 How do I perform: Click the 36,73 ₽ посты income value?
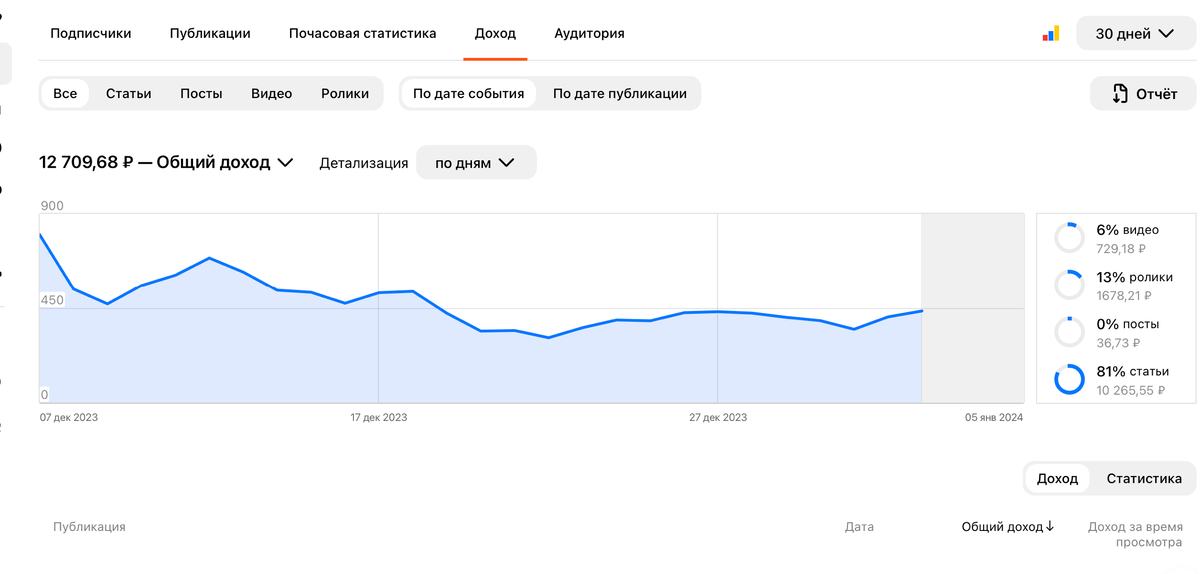coord(1119,342)
